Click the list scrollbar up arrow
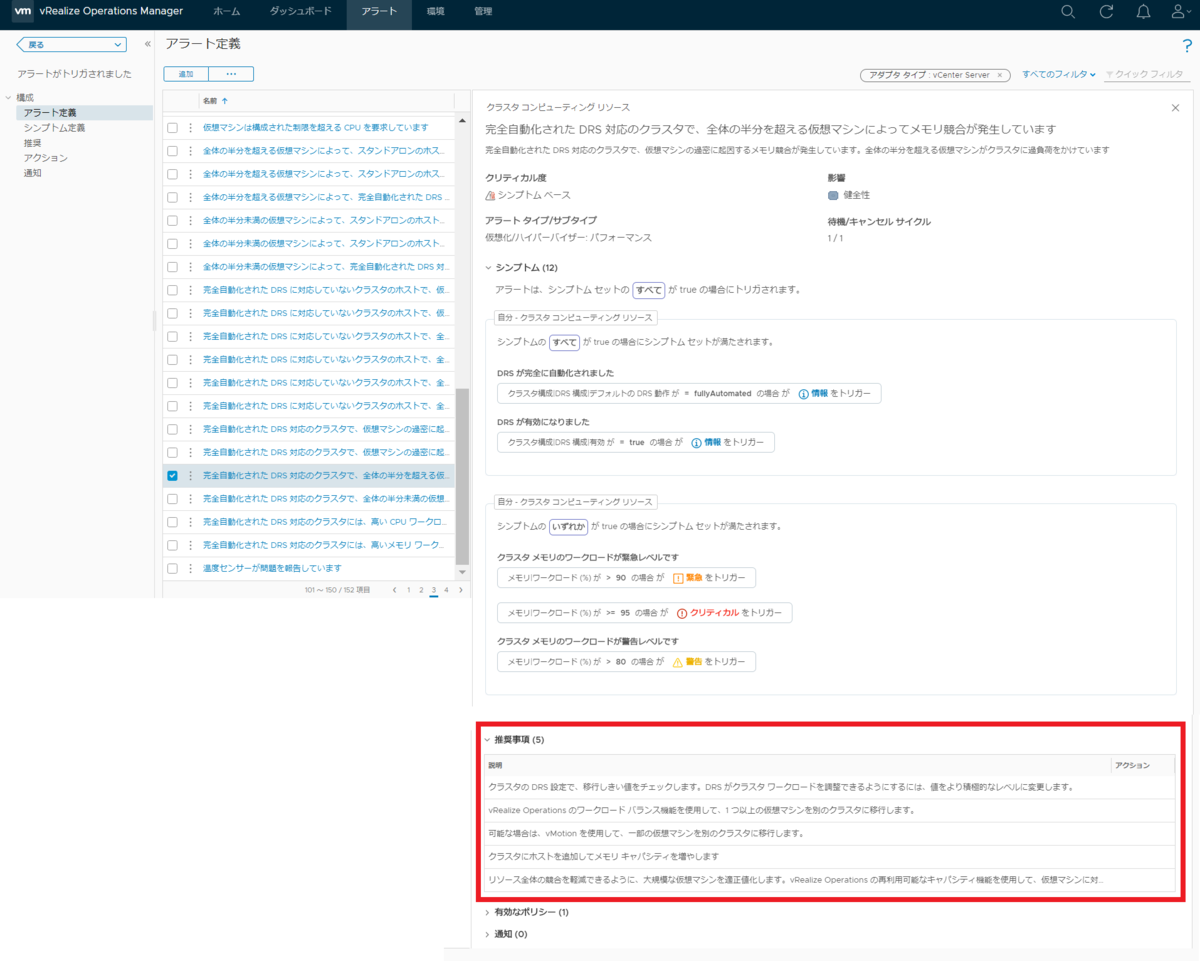Screen dimensions: 1200x961 pyautogui.click(x=462, y=121)
